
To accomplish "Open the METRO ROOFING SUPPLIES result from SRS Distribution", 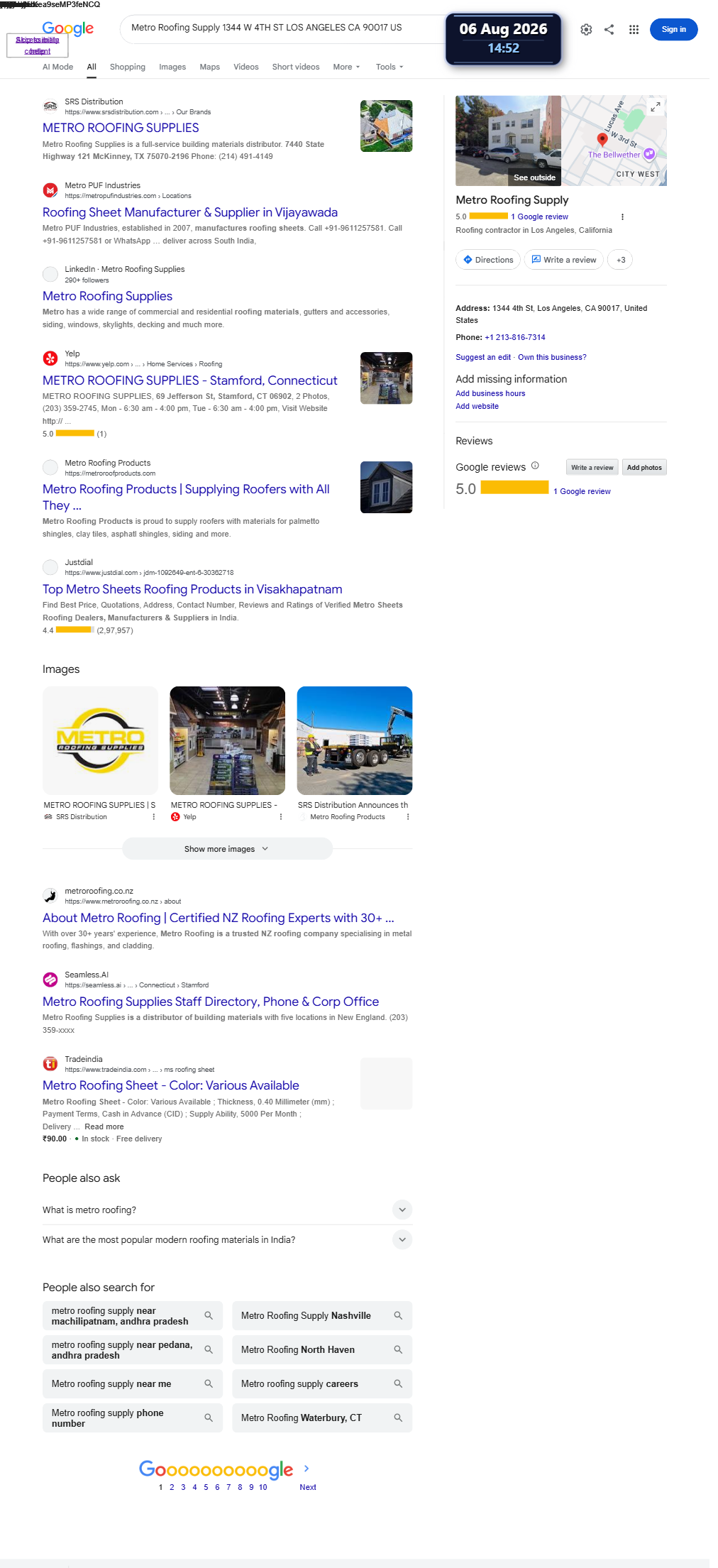I will tap(121, 128).
